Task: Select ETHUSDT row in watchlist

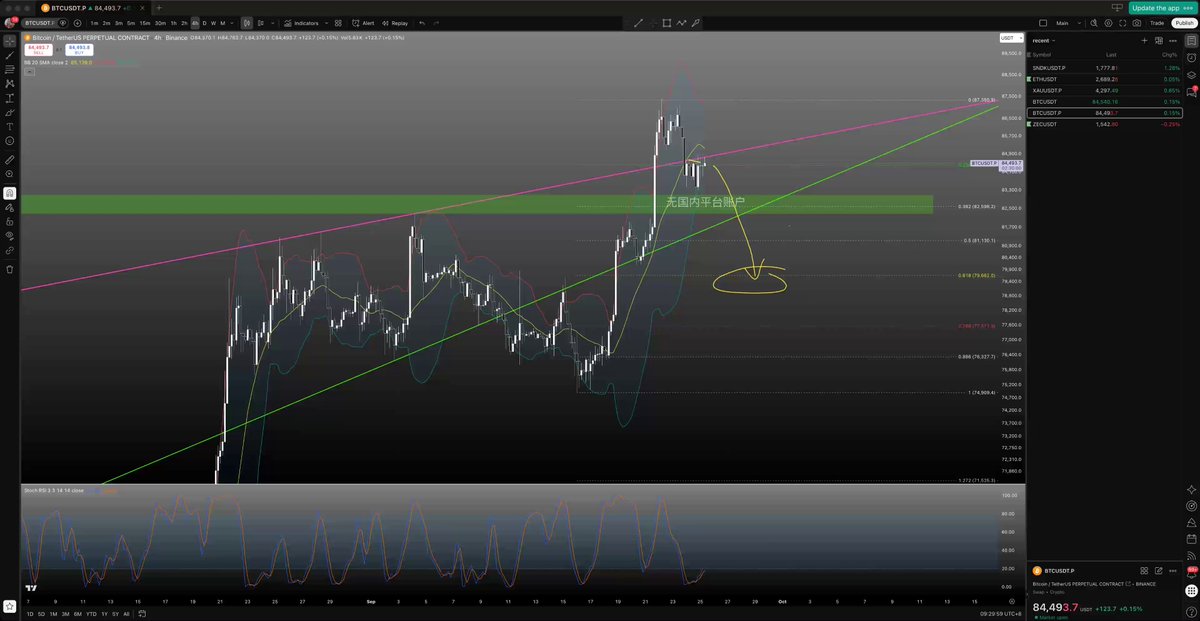Action: (x=1104, y=78)
